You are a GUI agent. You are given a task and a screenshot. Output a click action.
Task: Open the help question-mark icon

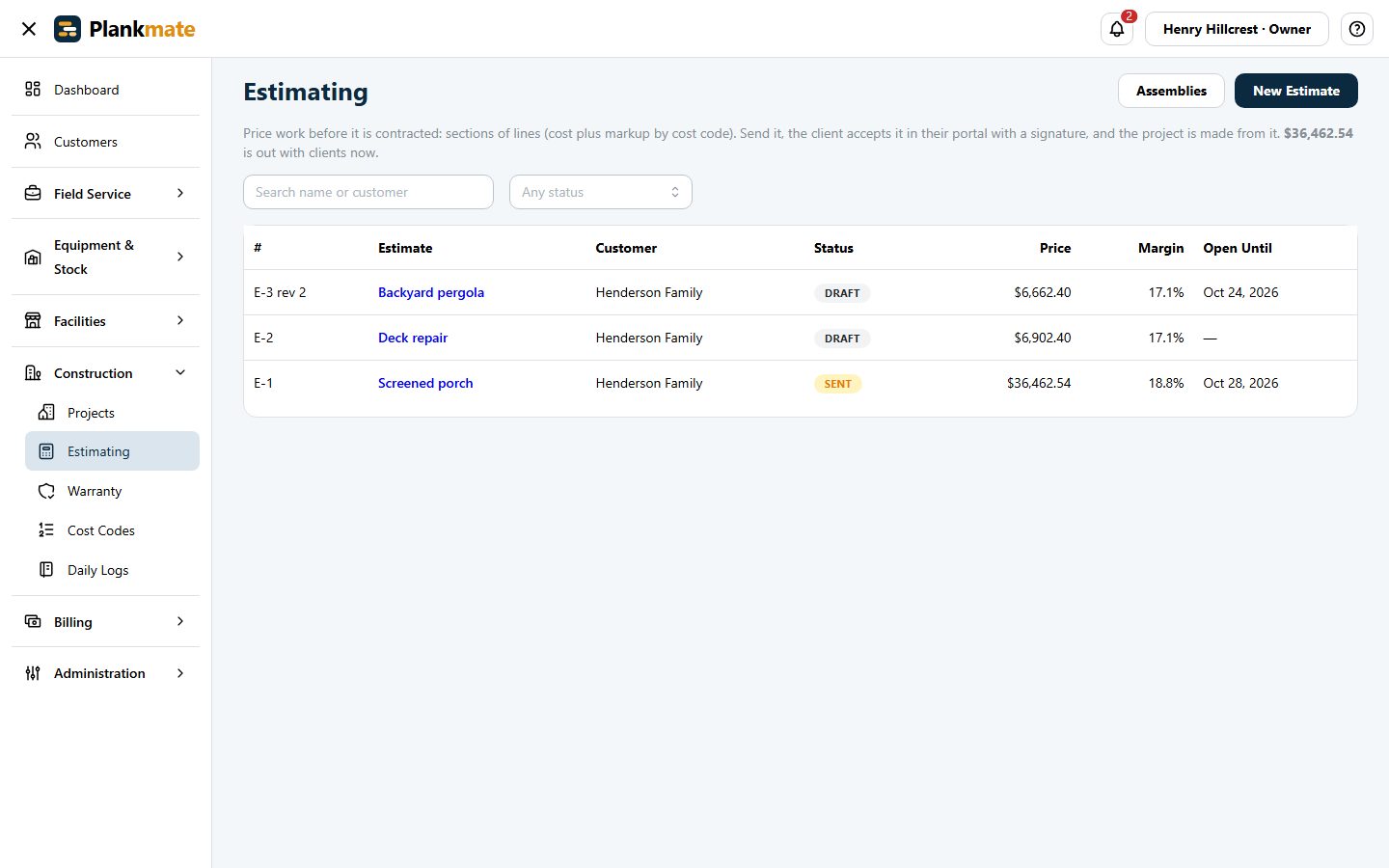pyautogui.click(x=1357, y=29)
